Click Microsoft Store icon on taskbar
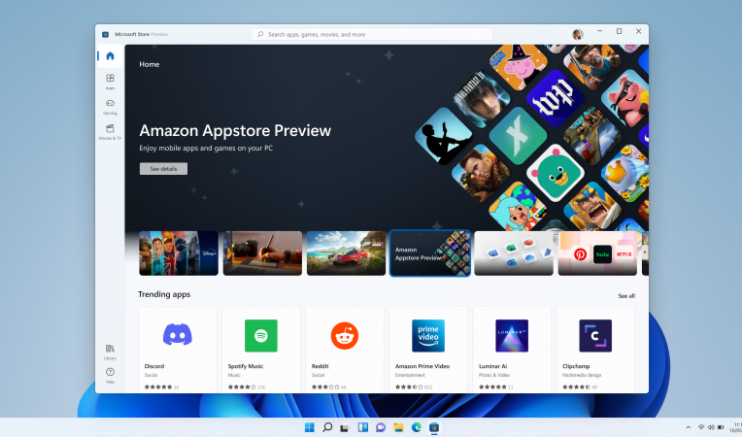 [x=434, y=427]
